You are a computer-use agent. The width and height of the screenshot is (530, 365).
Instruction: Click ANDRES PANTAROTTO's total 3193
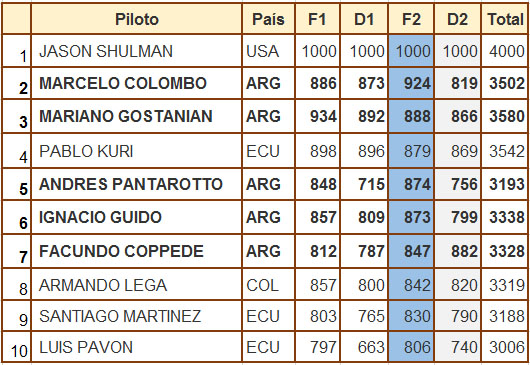point(505,184)
